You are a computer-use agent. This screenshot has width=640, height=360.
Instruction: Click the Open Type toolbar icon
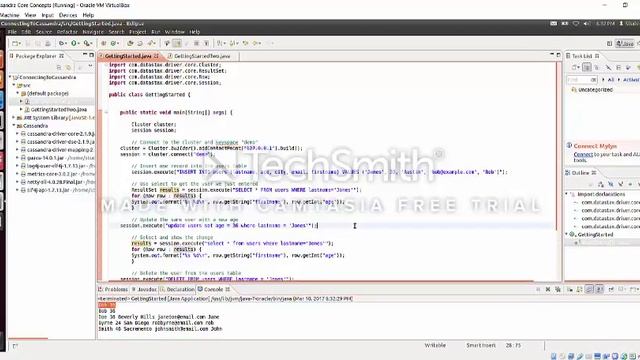pyautogui.click(x=130, y=43)
